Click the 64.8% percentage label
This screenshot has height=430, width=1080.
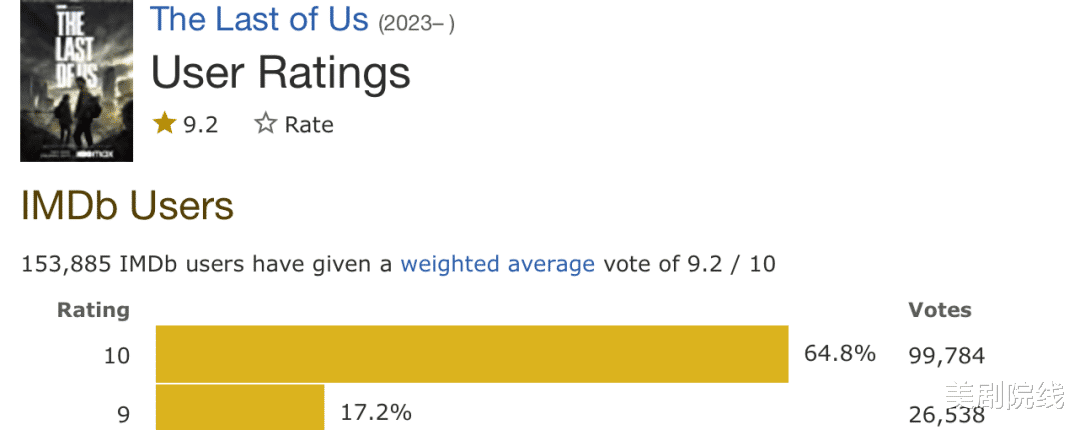[x=840, y=354]
